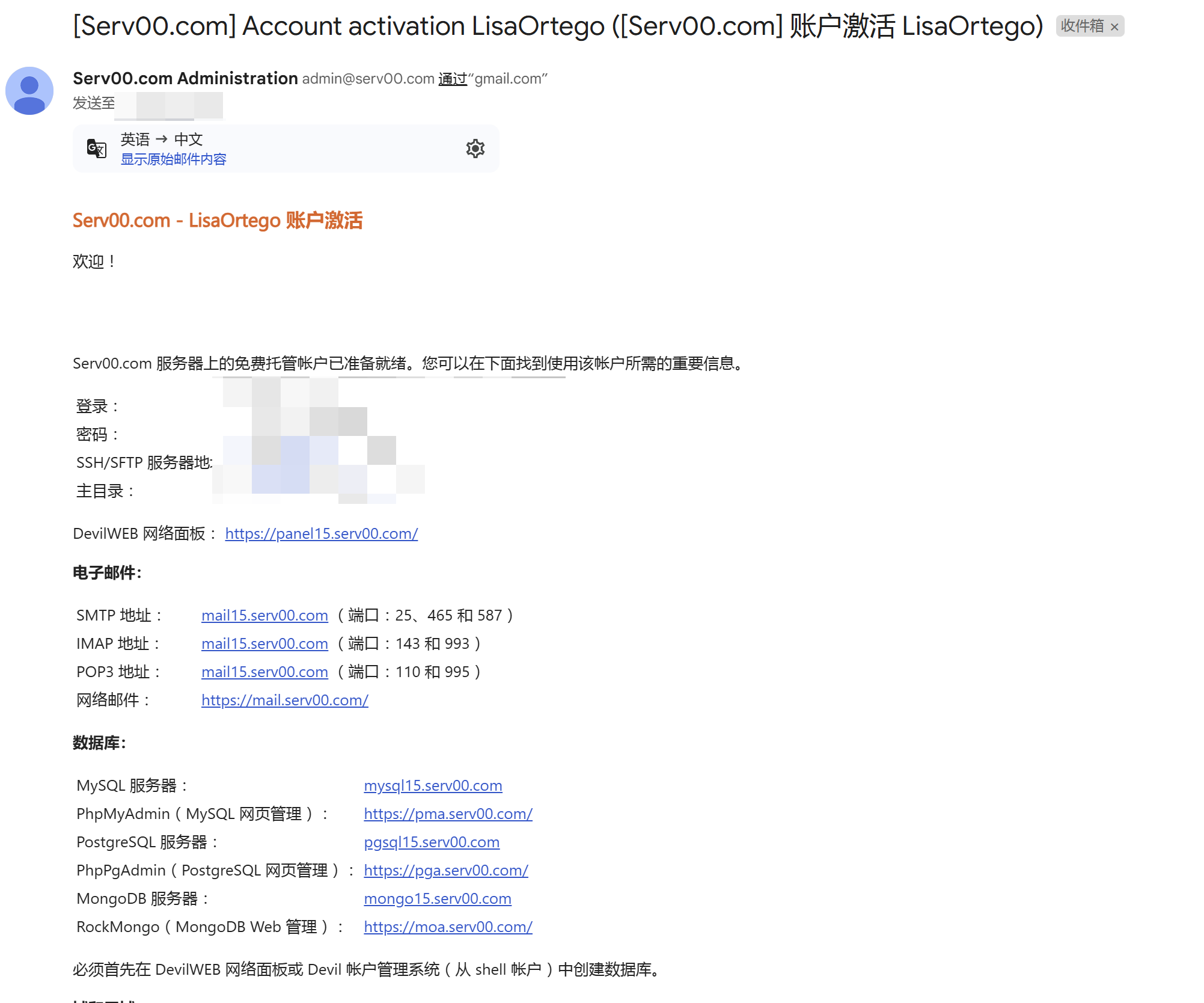Click the RockMongo（MongoDB Web 管理）： label
Image resolution: width=1204 pixels, height=1003 pixels.
point(211,927)
